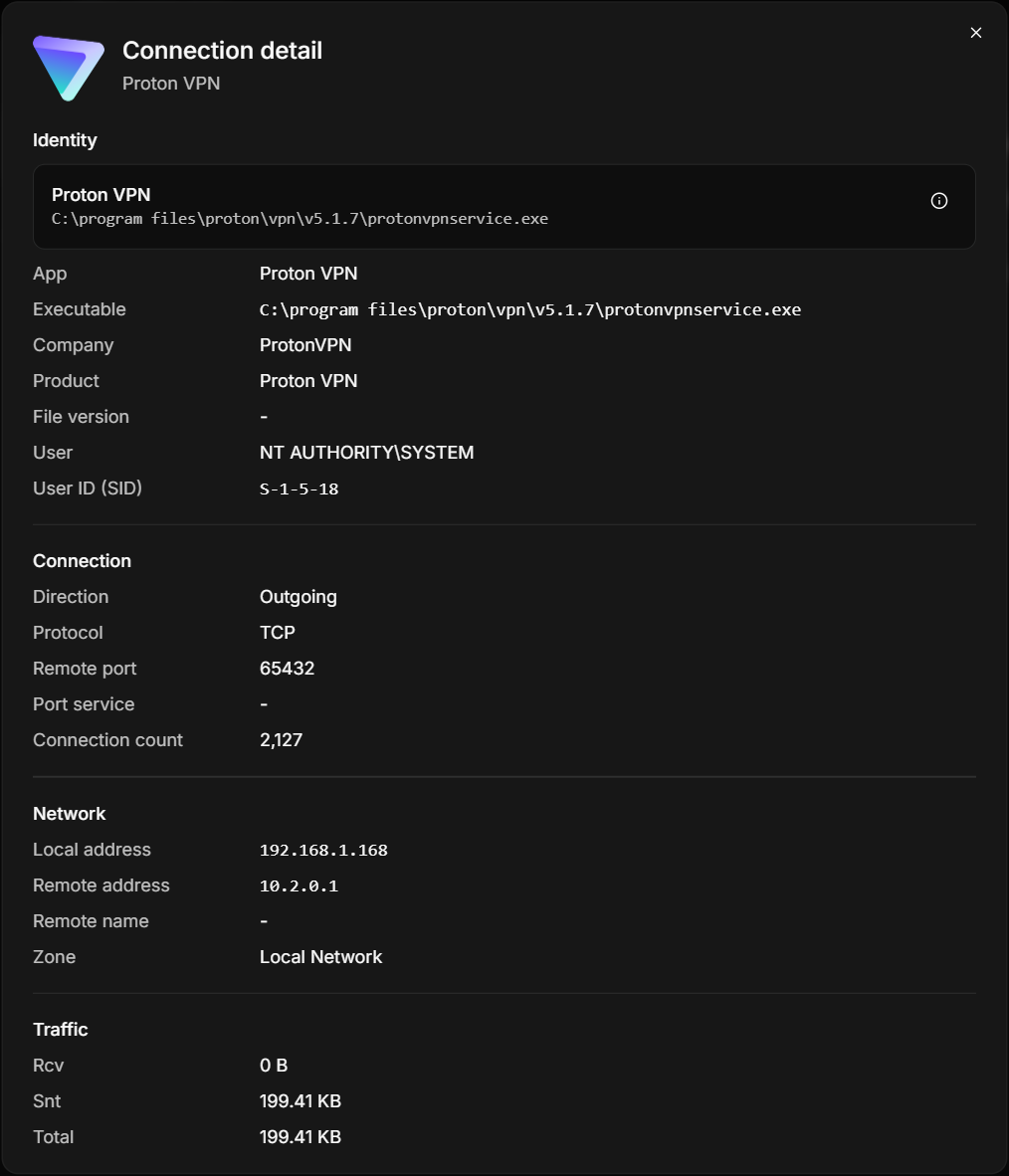Select the remote address 10.2.0.1

[299, 885]
